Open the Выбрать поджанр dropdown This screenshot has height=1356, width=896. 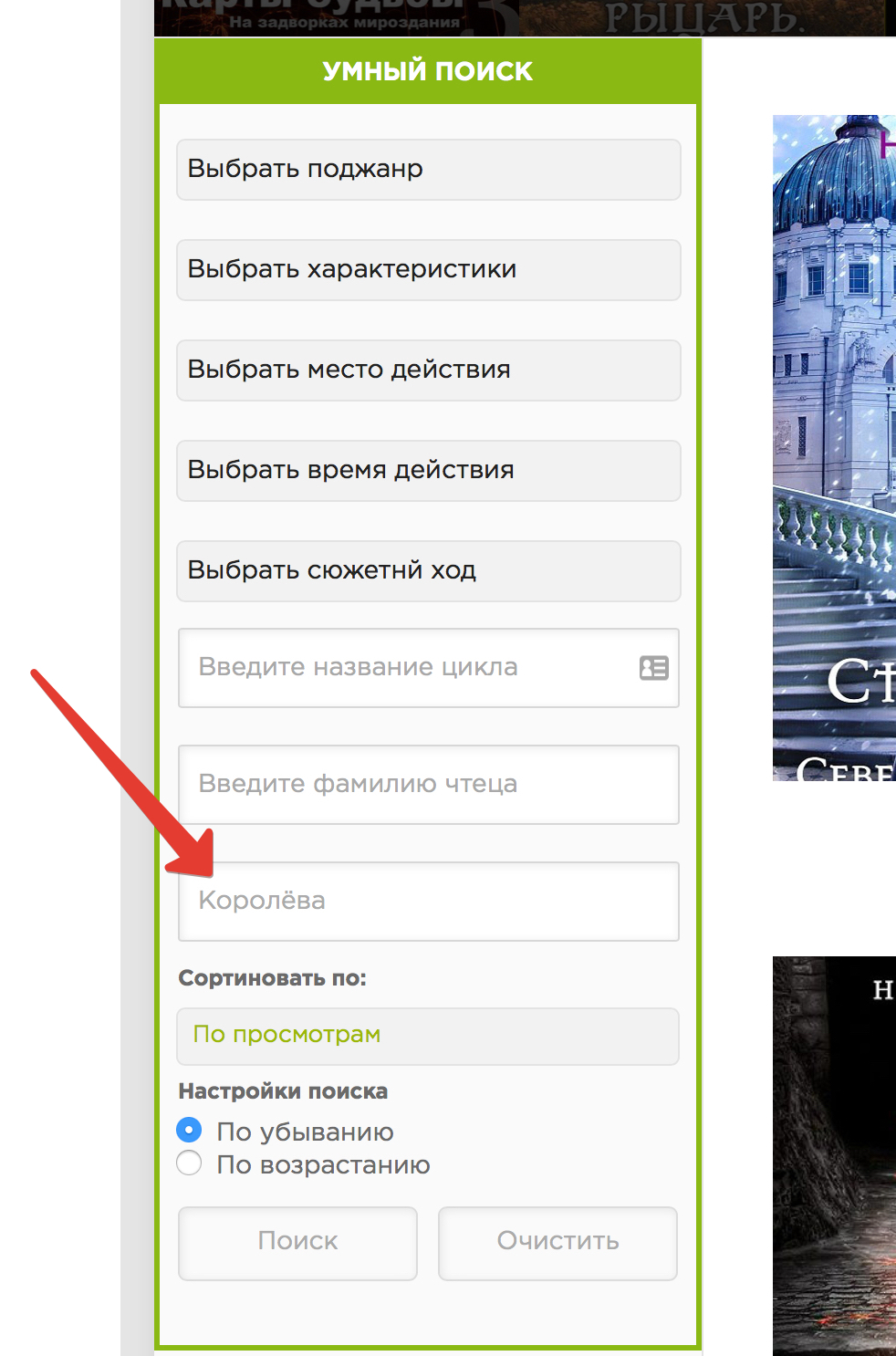[x=428, y=170]
